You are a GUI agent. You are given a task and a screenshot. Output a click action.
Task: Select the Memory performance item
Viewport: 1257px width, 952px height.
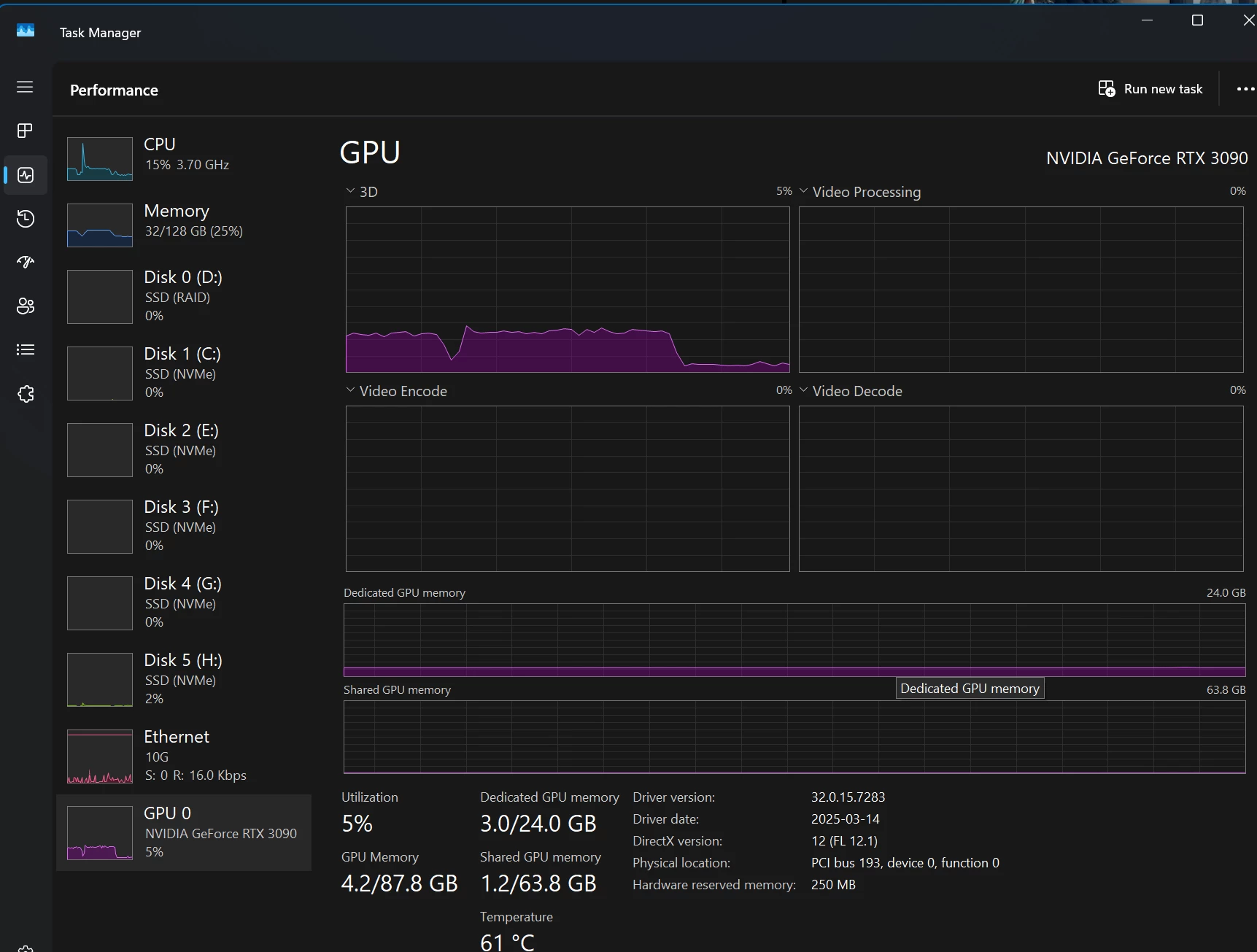coord(184,225)
